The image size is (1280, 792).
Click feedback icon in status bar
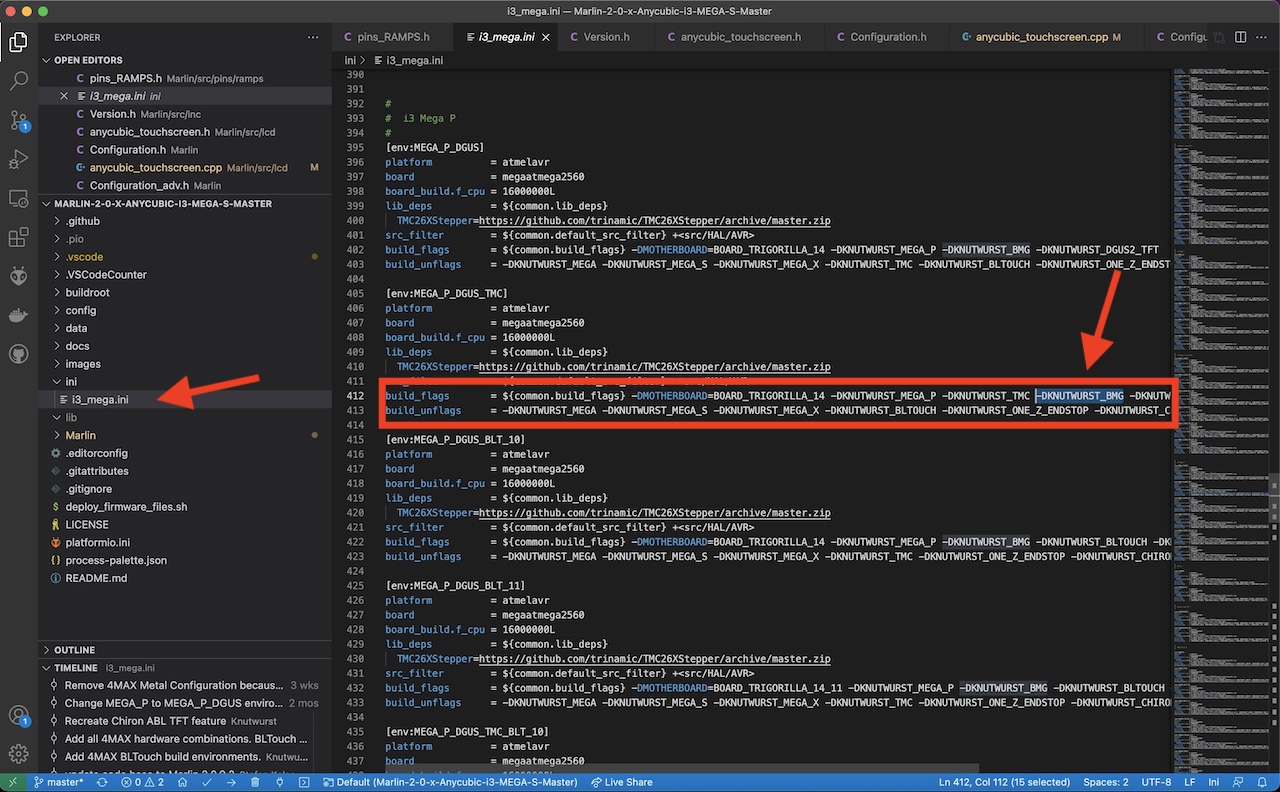(1237, 782)
